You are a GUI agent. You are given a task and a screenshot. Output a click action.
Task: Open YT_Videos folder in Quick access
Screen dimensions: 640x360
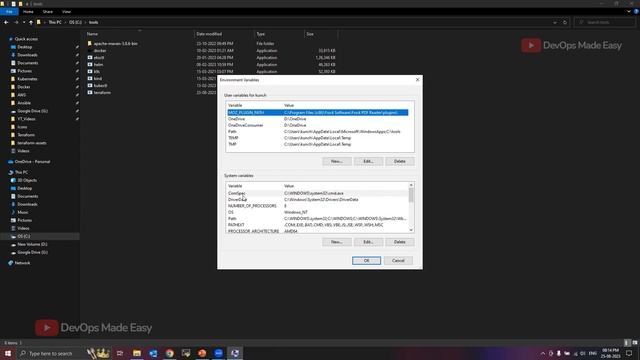tap(26, 119)
